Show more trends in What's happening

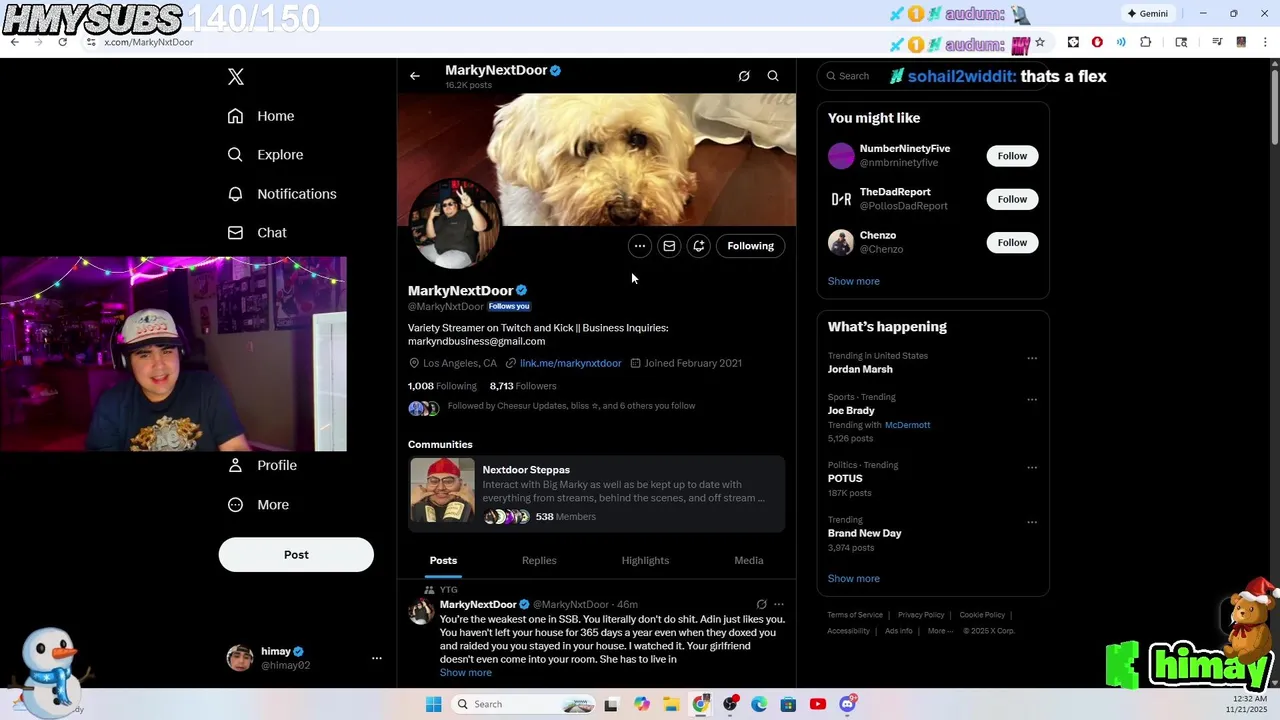point(854,579)
